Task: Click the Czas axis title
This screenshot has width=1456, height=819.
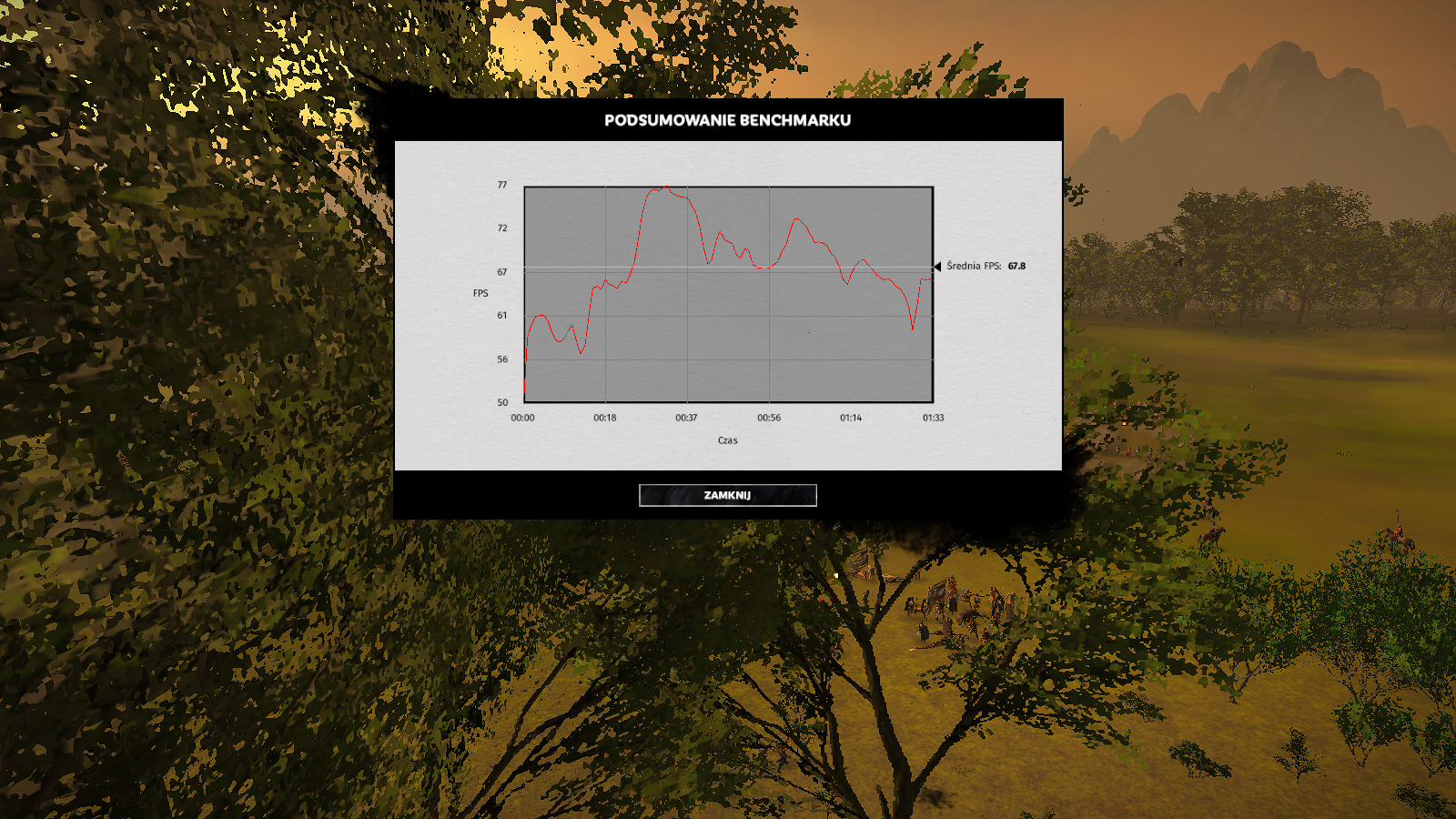Action: [727, 440]
